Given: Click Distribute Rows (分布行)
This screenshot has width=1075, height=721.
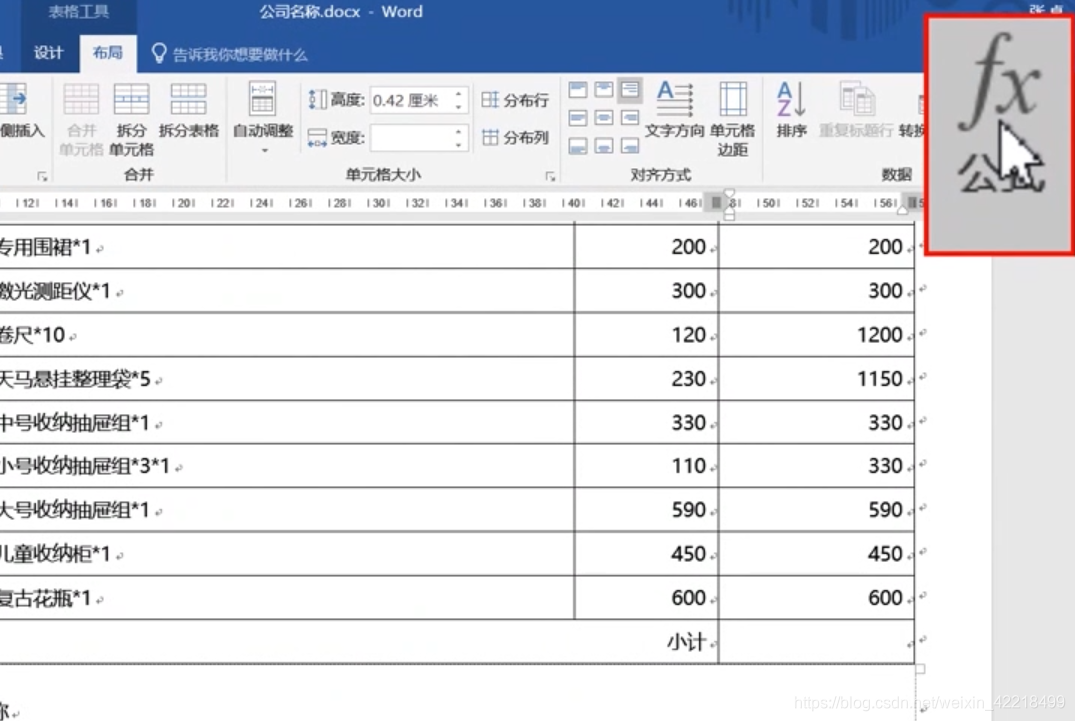Looking at the screenshot, I should tap(515, 100).
